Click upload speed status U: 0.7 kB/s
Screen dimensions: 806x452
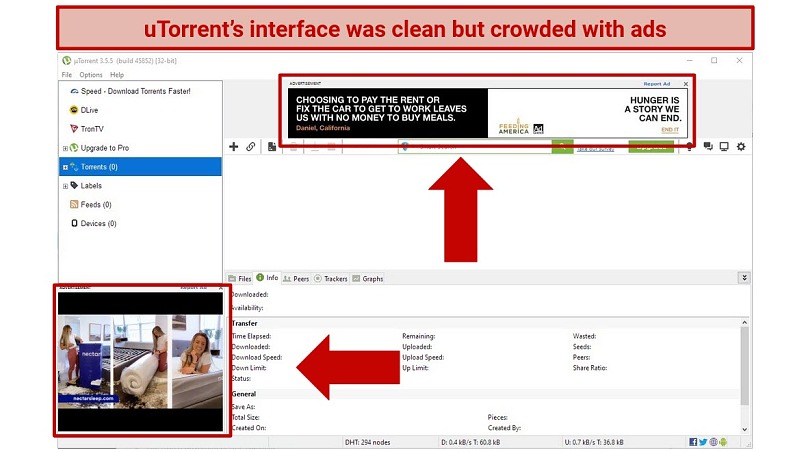point(594,442)
